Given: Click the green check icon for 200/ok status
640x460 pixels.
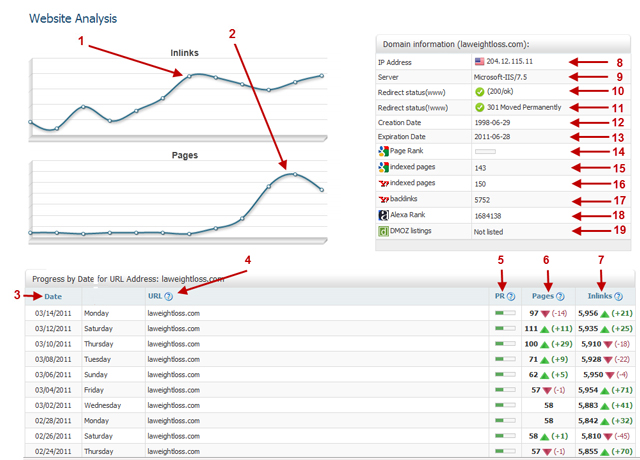Looking at the screenshot, I should [x=479, y=91].
